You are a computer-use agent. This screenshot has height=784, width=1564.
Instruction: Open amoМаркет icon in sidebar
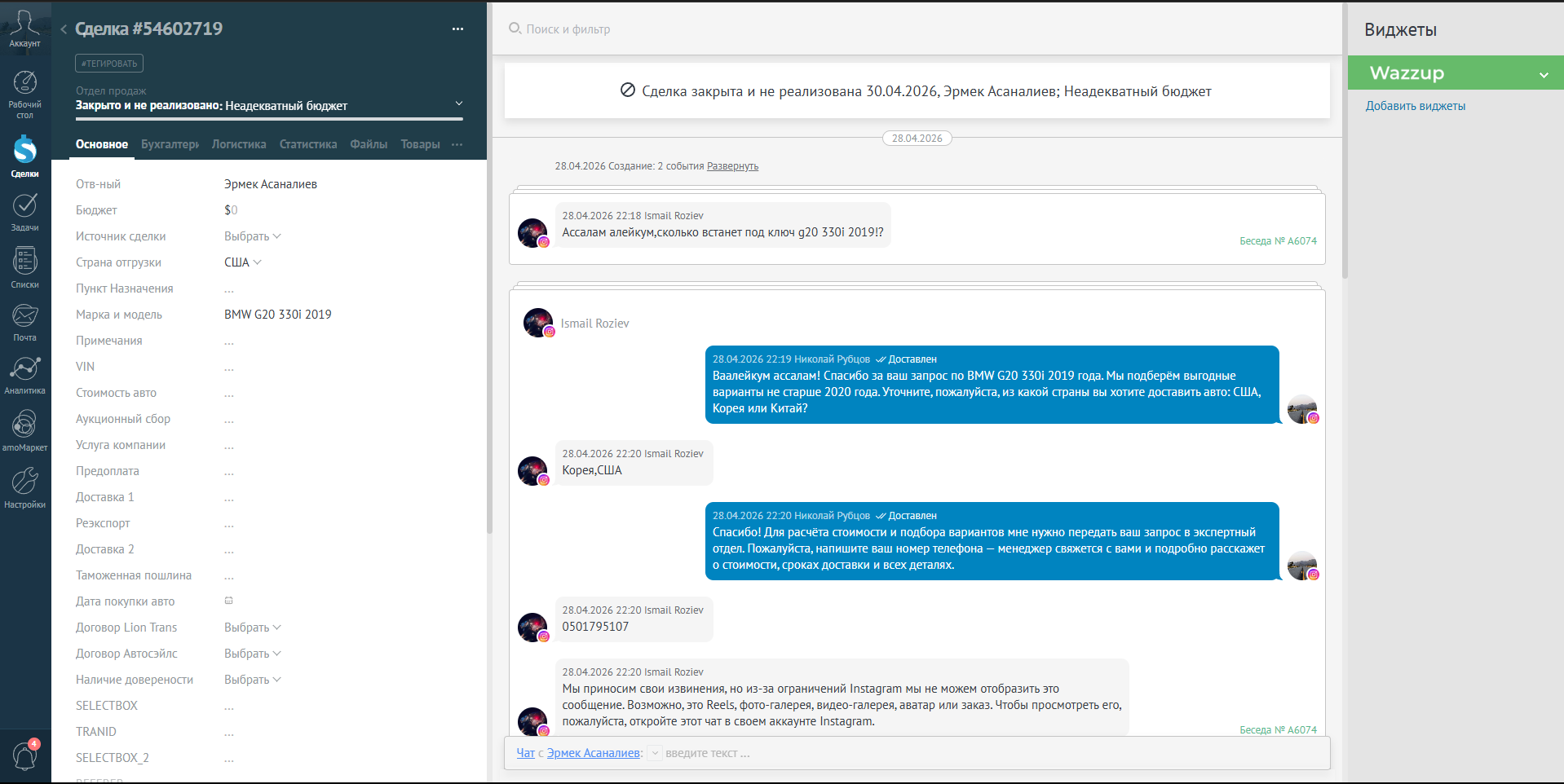point(24,430)
